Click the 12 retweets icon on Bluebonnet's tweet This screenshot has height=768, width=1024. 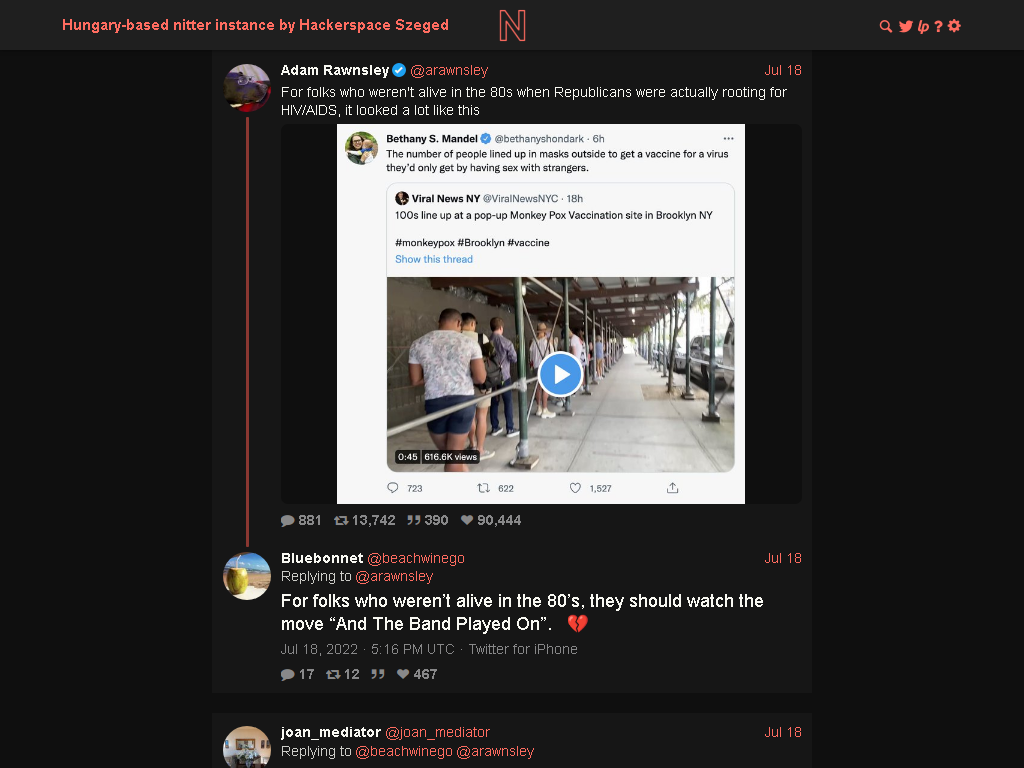tap(343, 674)
